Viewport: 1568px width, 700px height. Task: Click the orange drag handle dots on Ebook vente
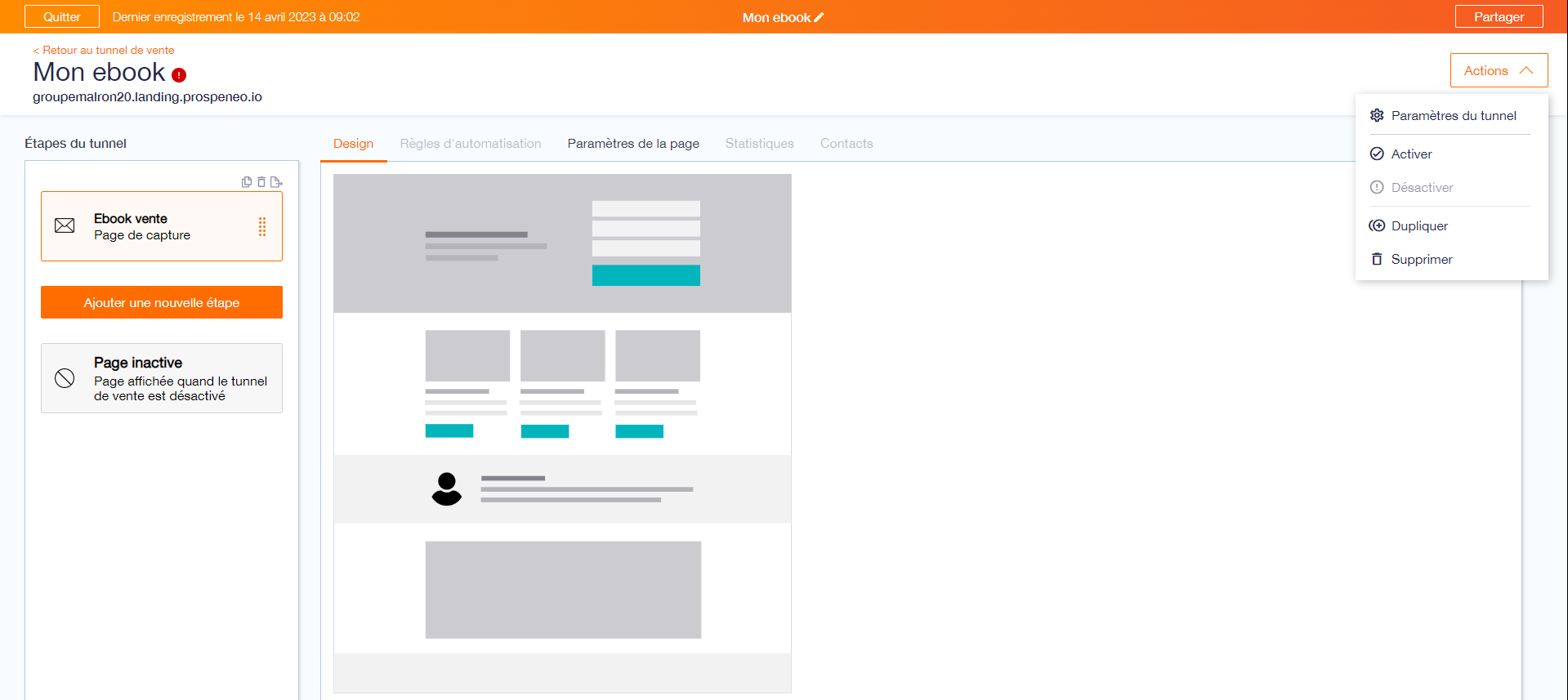tap(262, 226)
